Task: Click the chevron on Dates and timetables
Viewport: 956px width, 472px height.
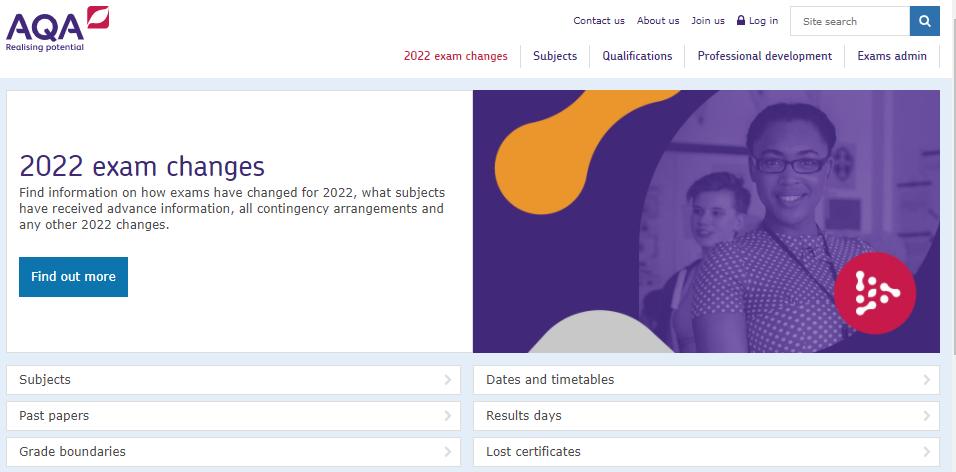Action: click(927, 380)
